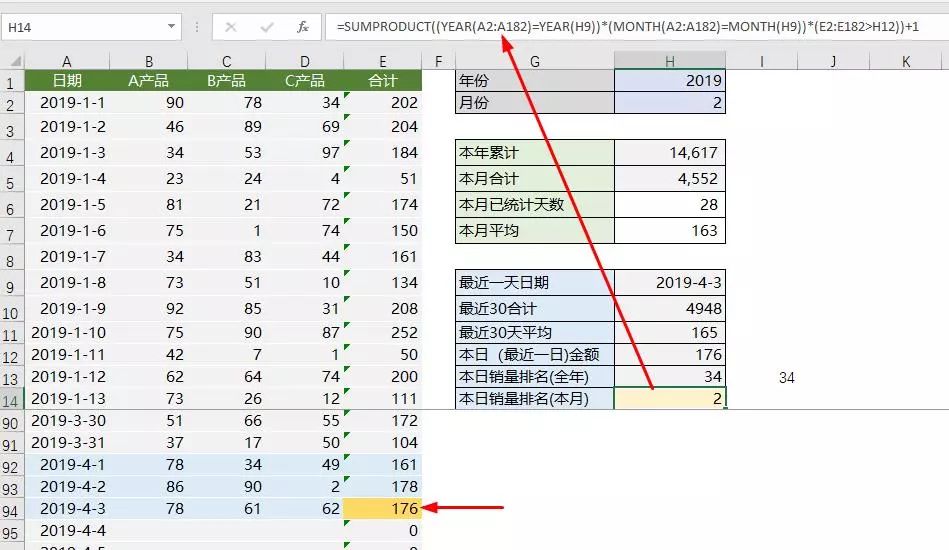Image resolution: width=949 pixels, height=550 pixels.
Task: Select column E header
Action: tap(383, 61)
